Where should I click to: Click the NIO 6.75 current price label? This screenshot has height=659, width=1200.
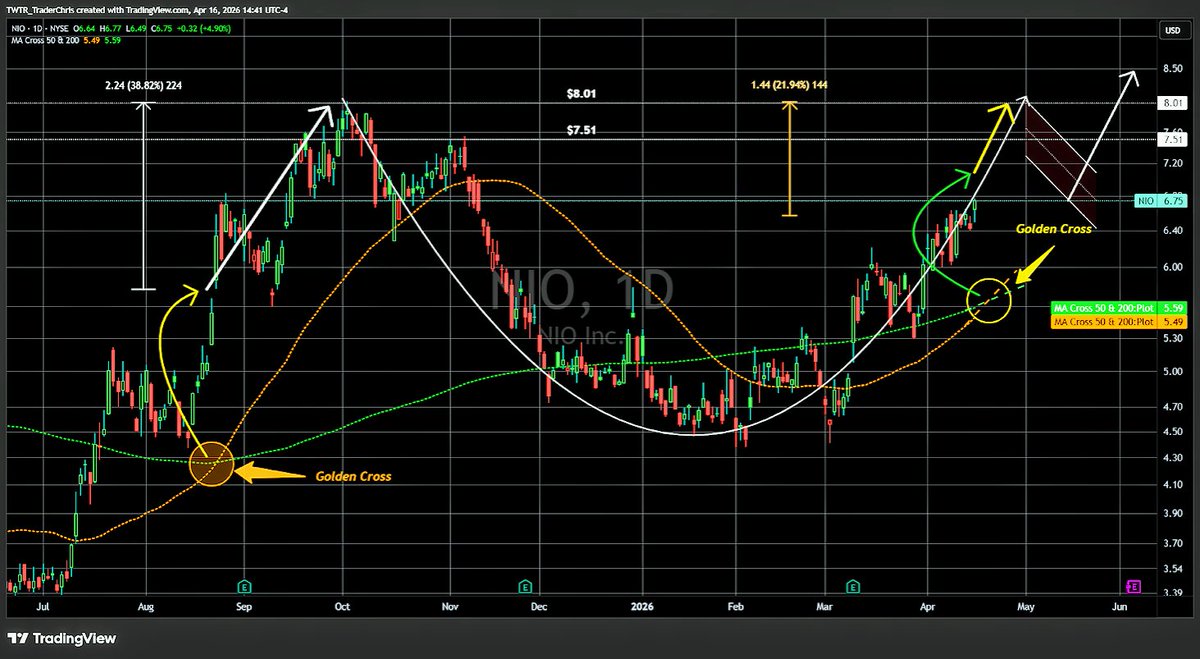click(1160, 201)
